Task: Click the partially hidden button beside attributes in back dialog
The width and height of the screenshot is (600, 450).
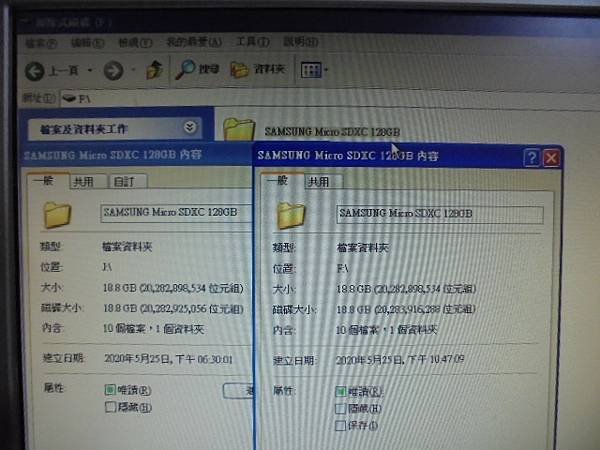Action: 238,390
